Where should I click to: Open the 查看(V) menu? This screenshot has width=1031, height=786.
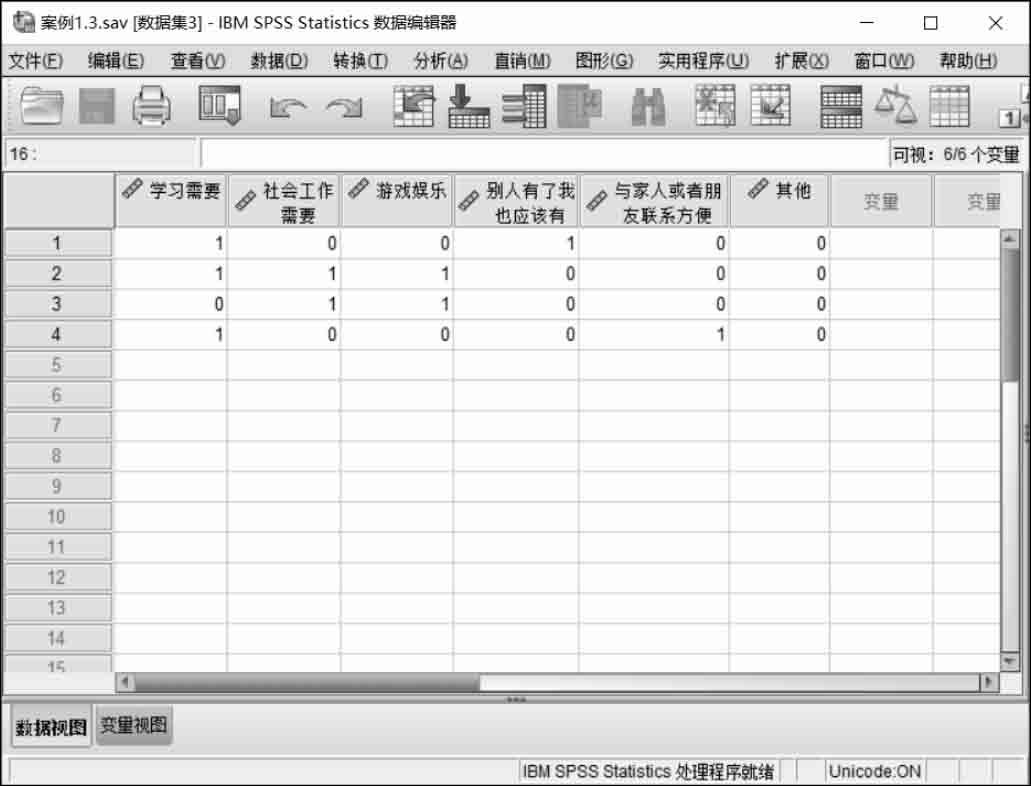198,61
